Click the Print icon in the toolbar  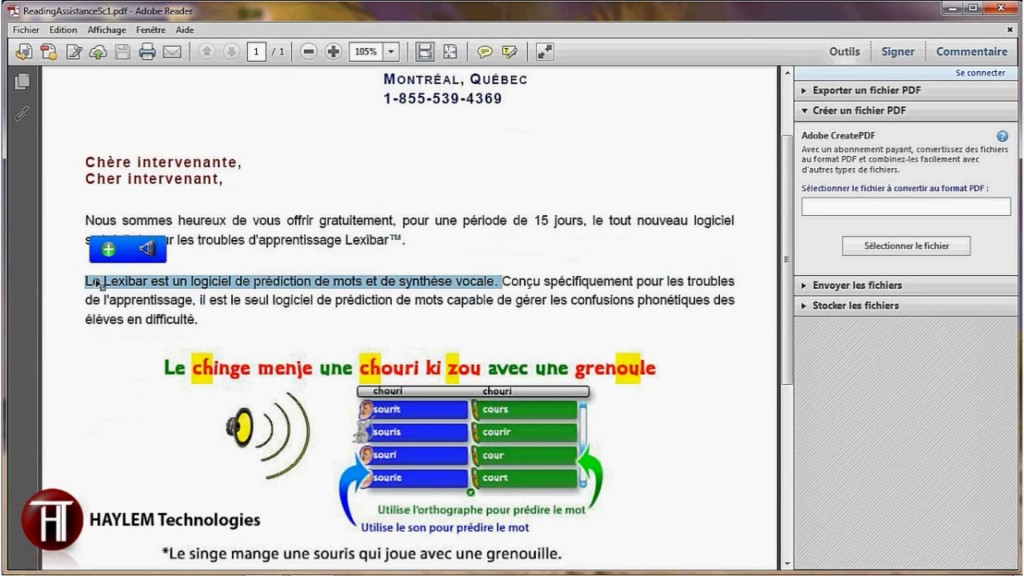(147, 52)
